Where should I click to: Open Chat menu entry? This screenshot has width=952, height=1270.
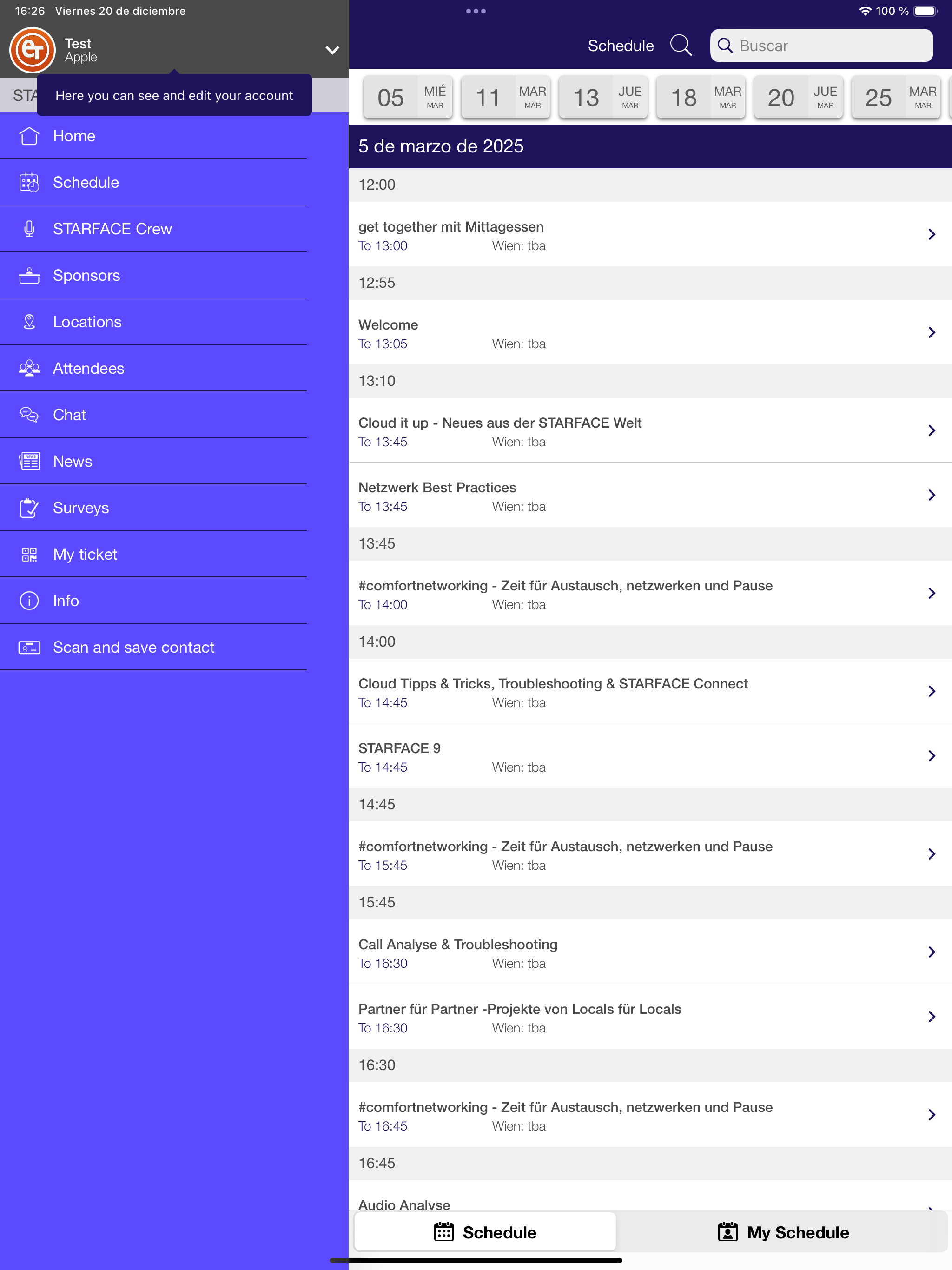click(153, 415)
